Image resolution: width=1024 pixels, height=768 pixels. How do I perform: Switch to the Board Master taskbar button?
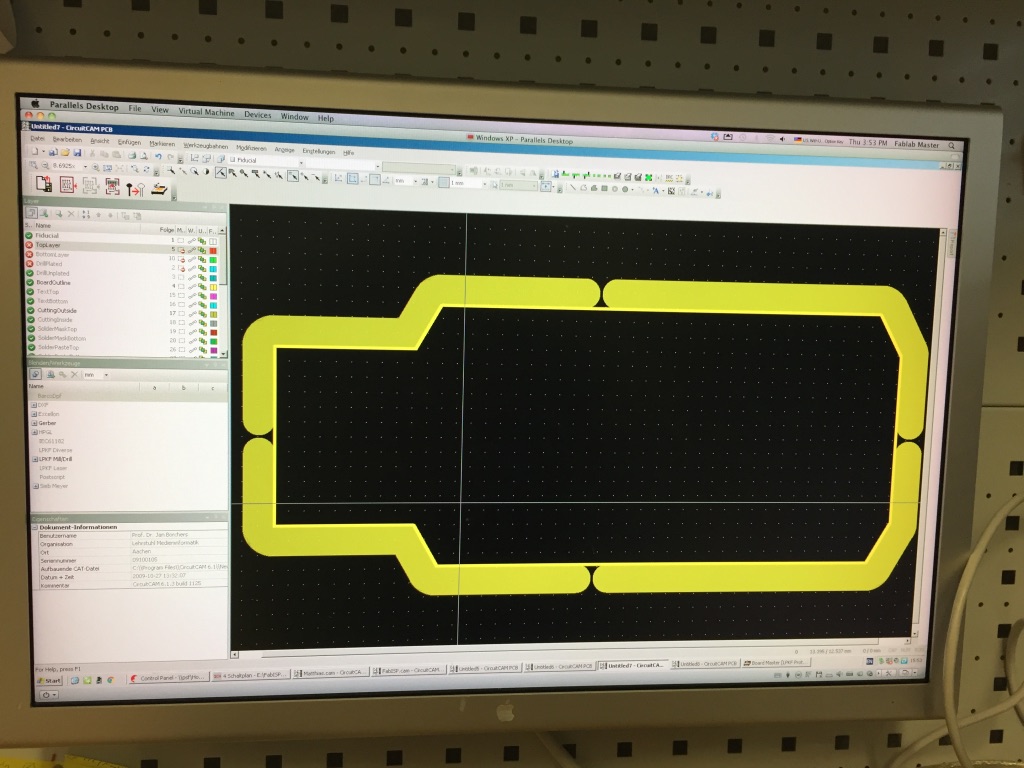click(775, 663)
